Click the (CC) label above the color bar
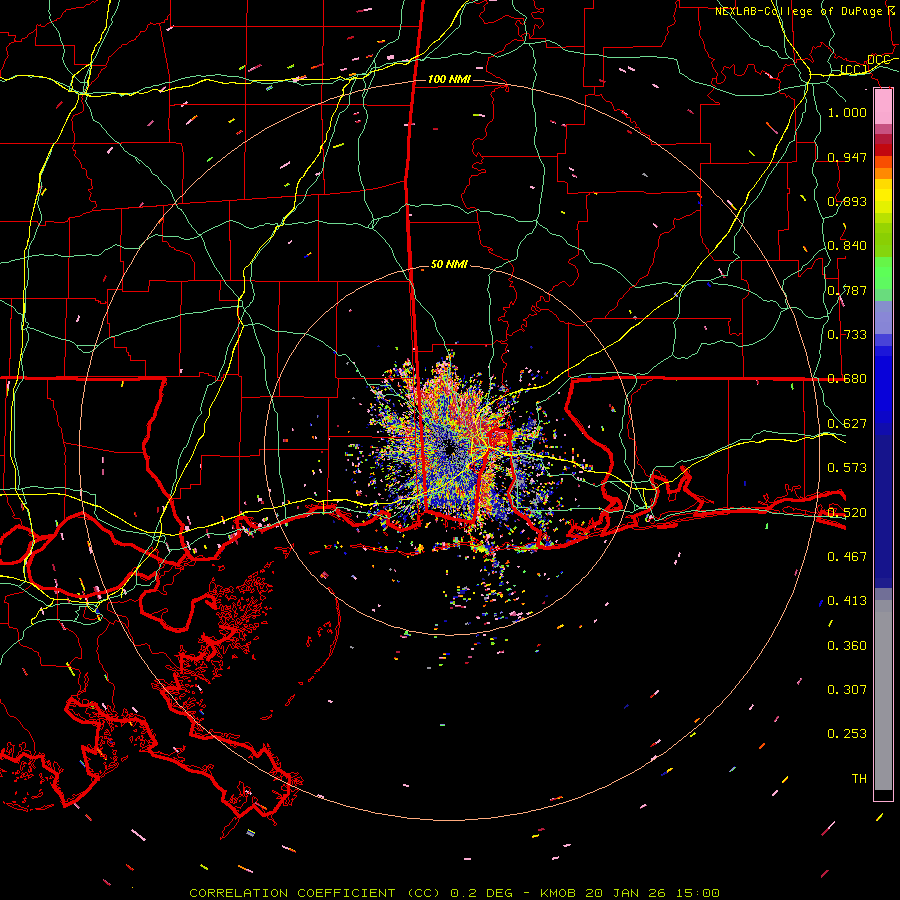Viewport: 900px width, 900px height. pos(853,70)
